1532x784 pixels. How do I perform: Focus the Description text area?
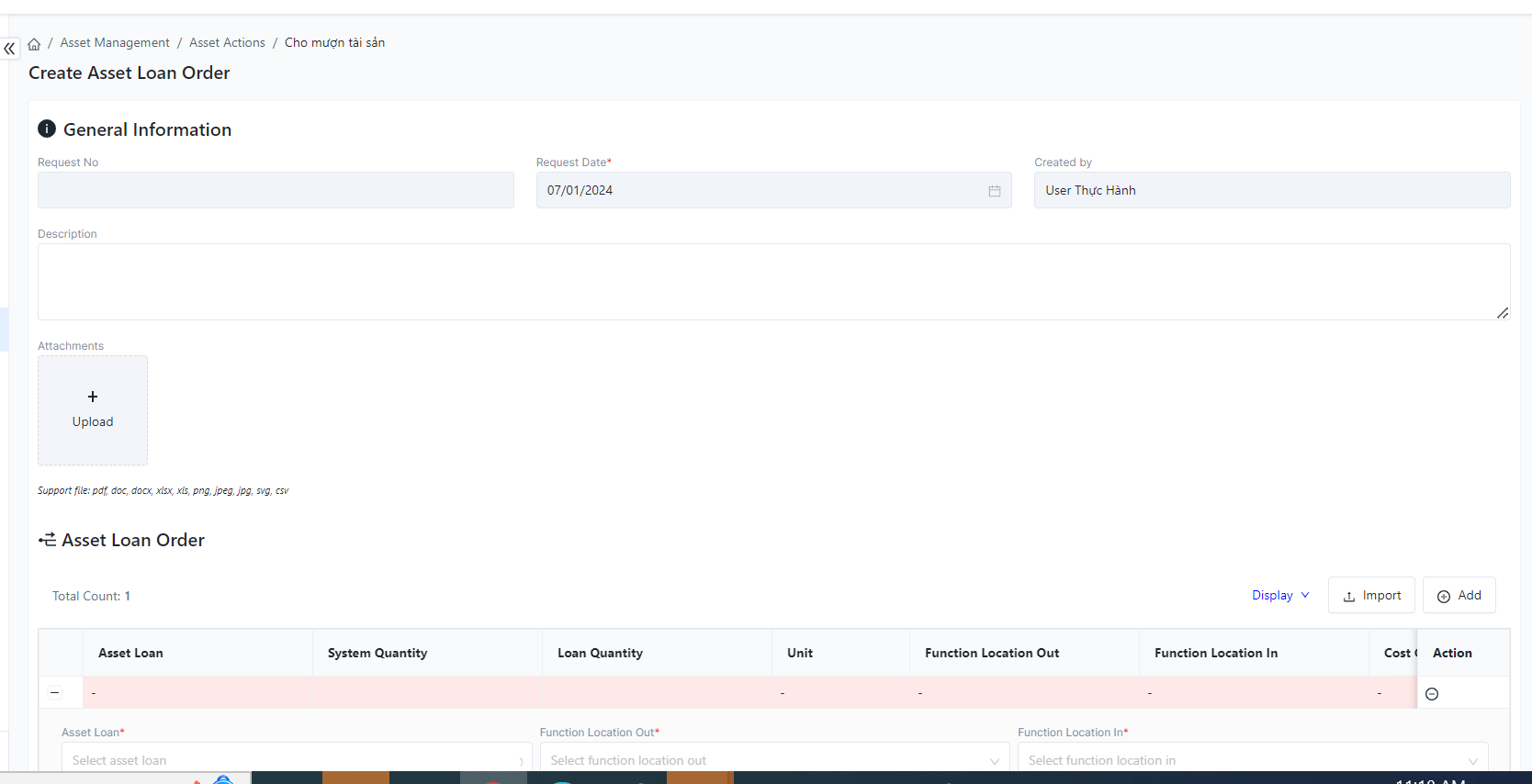pyautogui.click(x=773, y=282)
